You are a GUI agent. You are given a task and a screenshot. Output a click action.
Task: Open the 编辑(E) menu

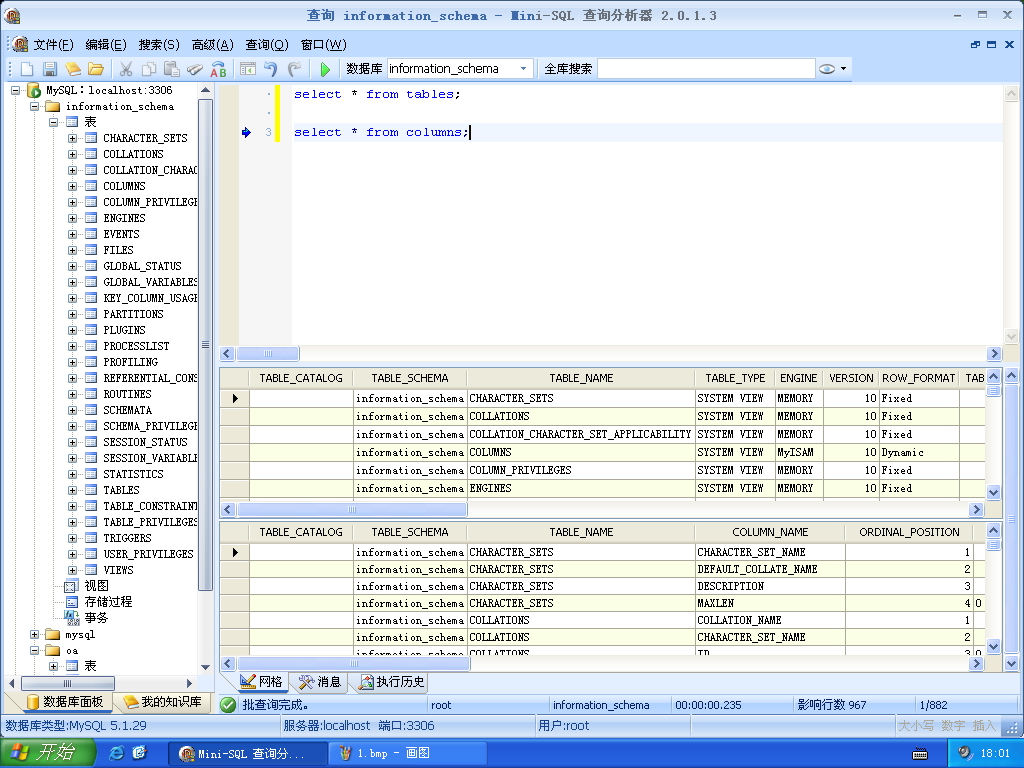coord(106,44)
